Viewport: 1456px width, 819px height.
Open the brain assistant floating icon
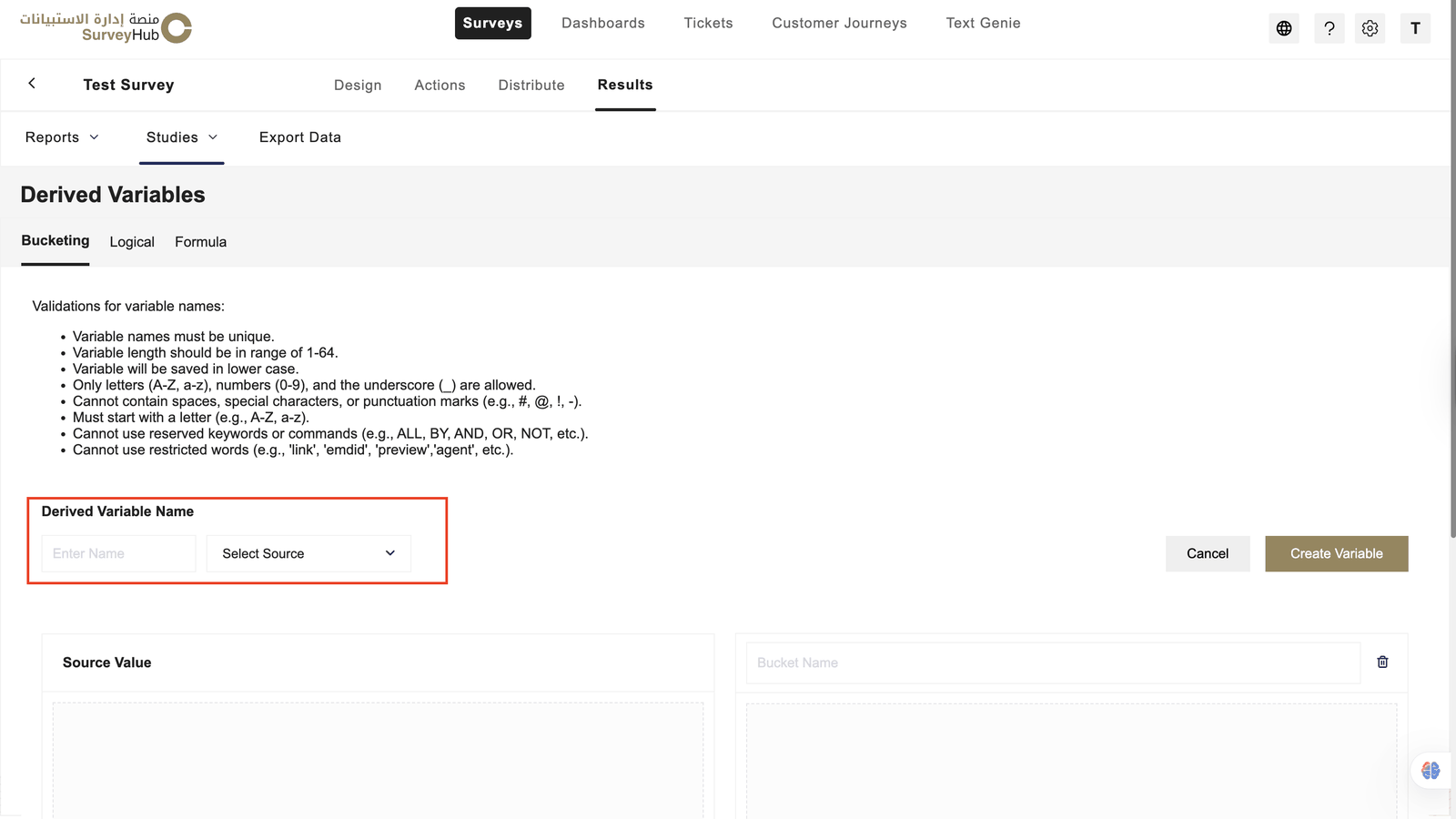coord(1431,770)
